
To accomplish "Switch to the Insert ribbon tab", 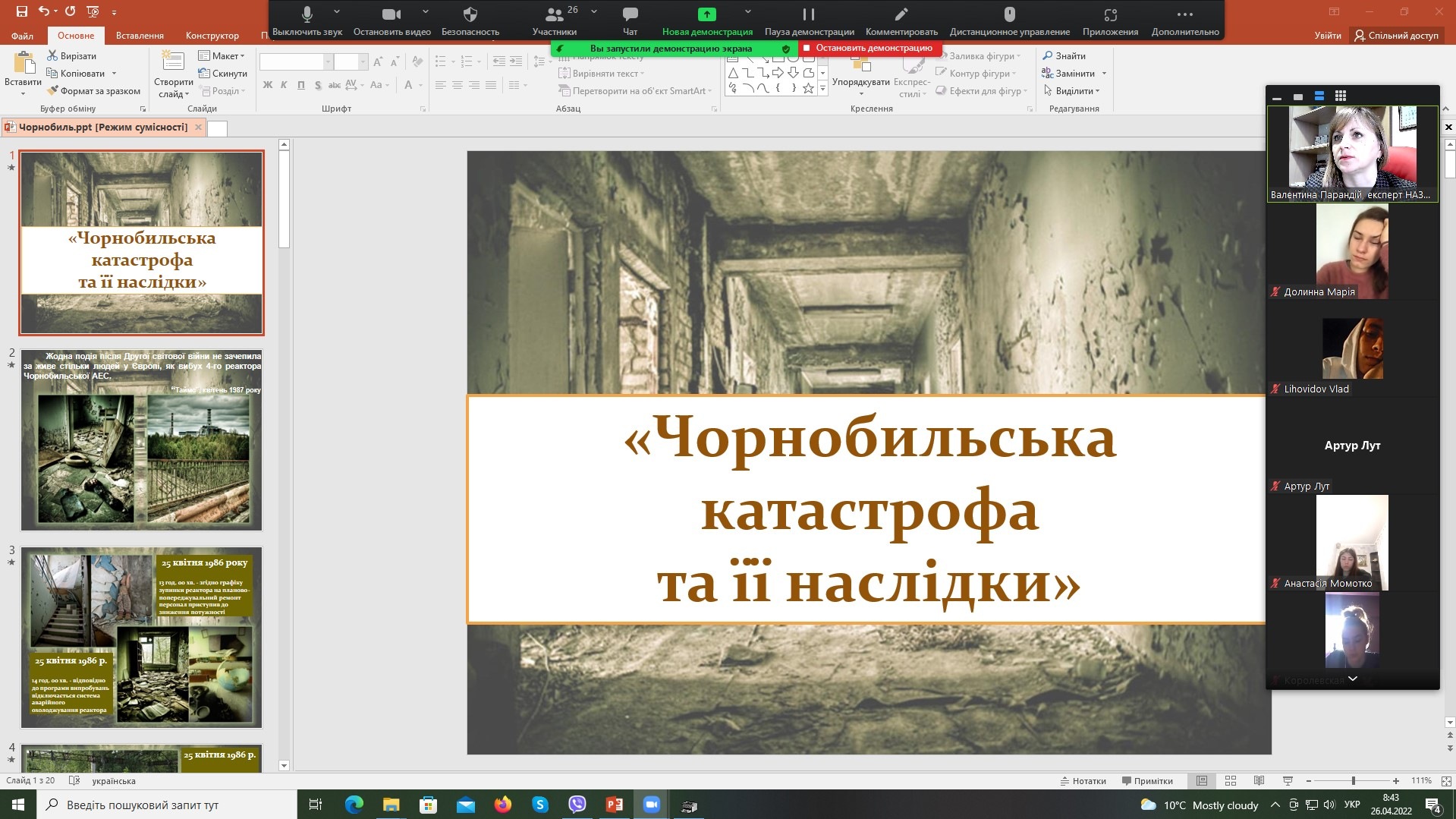I will click(140, 36).
